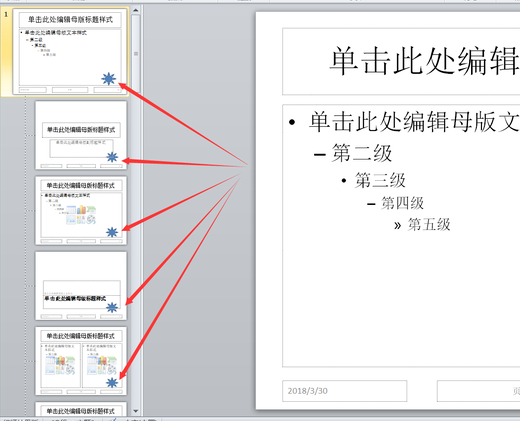Click the master text line 单击此处编辑母版文

point(413,122)
